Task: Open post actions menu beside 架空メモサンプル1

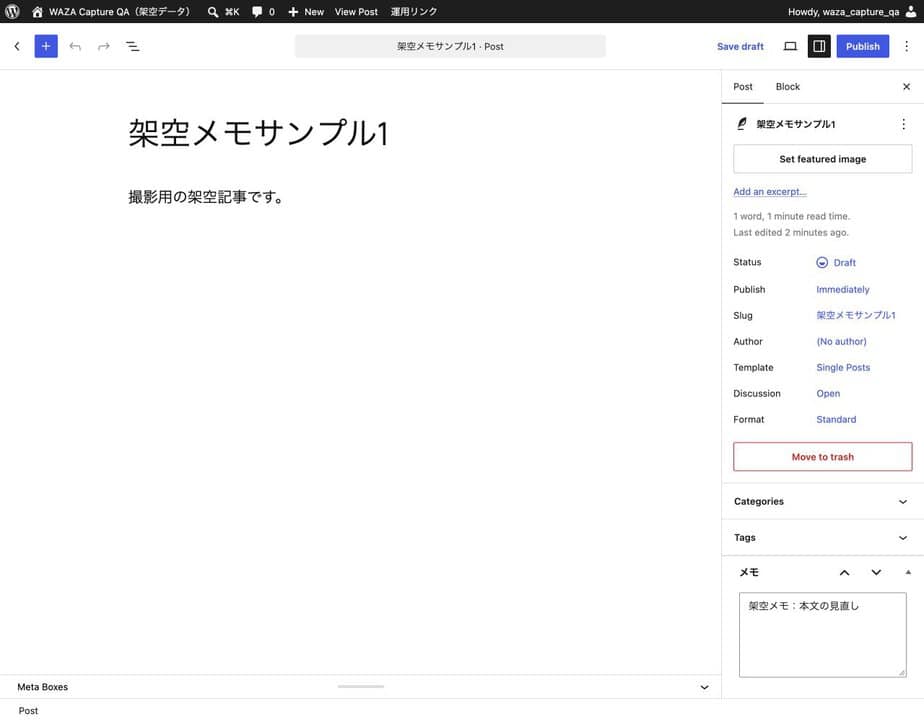Action: [x=903, y=124]
